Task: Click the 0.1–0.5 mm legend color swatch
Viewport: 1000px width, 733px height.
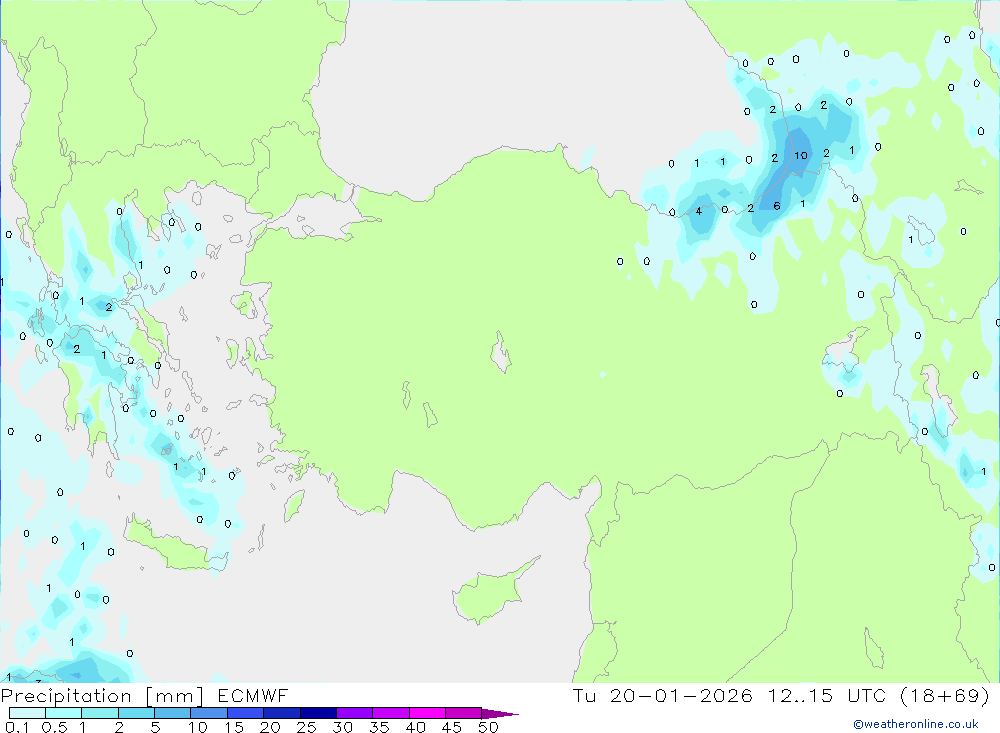Action: [x=27, y=713]
